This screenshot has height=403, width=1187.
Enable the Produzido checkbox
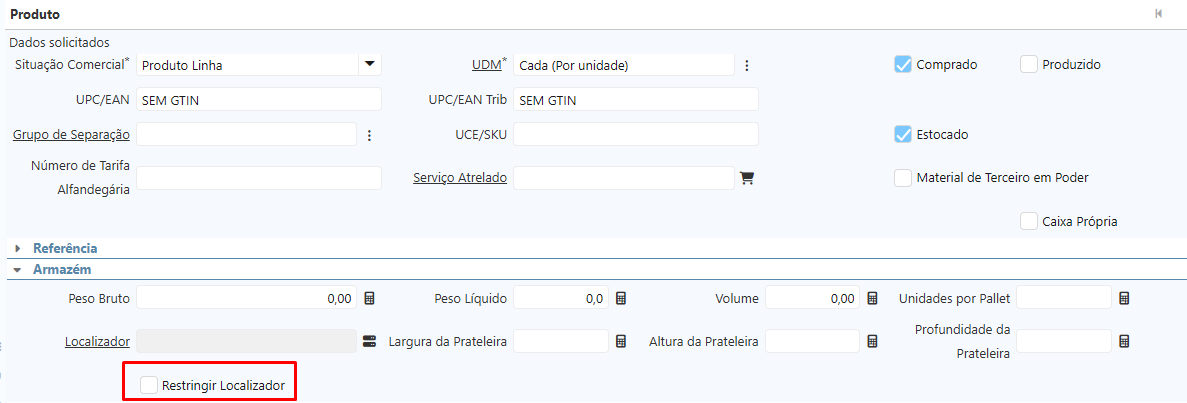pos(1029,65)
